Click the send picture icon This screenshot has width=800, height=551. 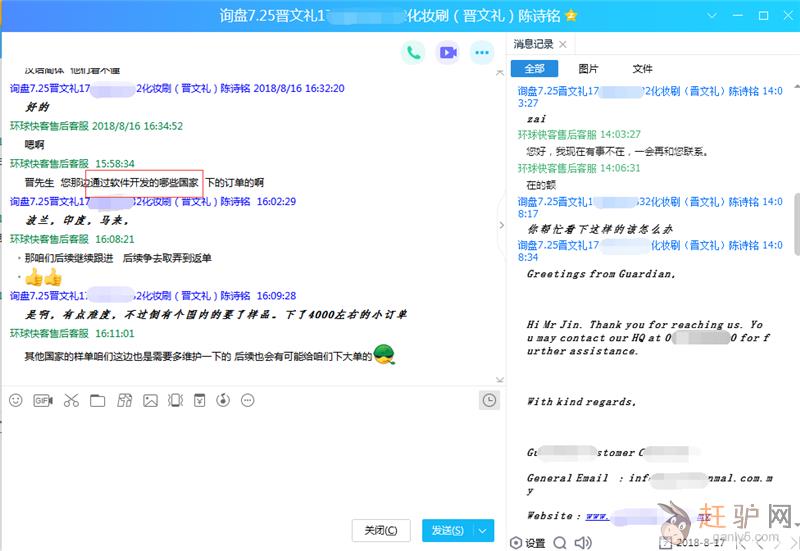coord(150,401)
